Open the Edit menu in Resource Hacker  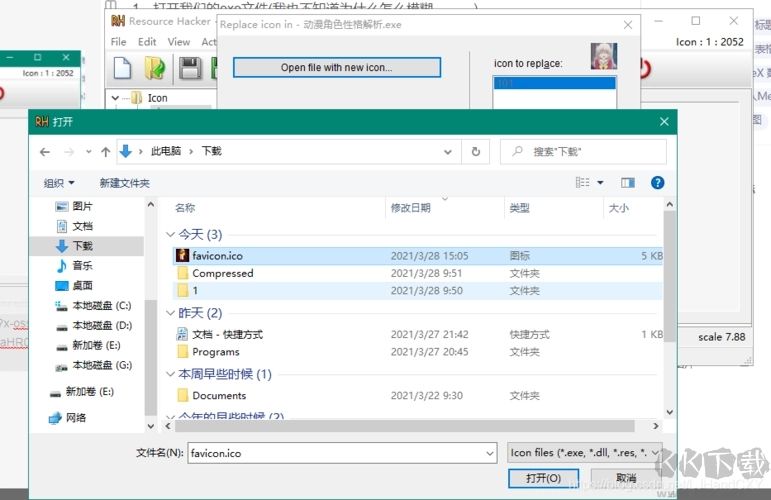[147, 42]
